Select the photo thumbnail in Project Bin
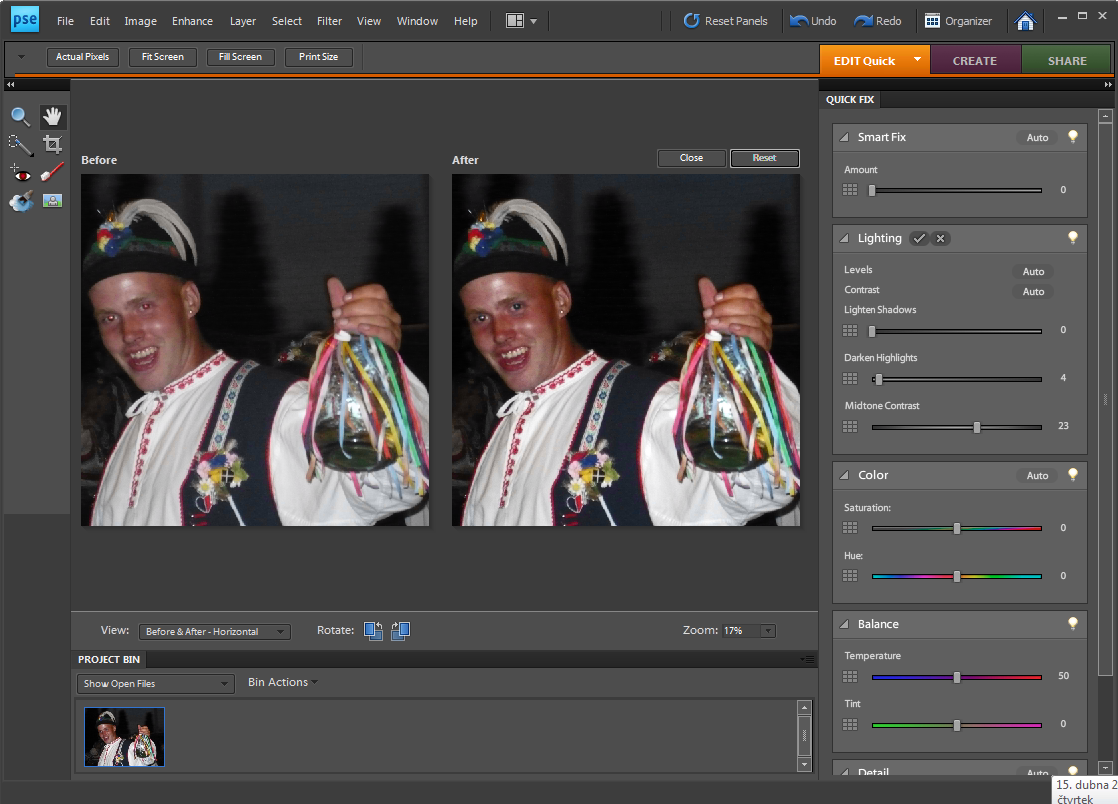The height and width of the screenshot is (804, 1118). point(125,737)
